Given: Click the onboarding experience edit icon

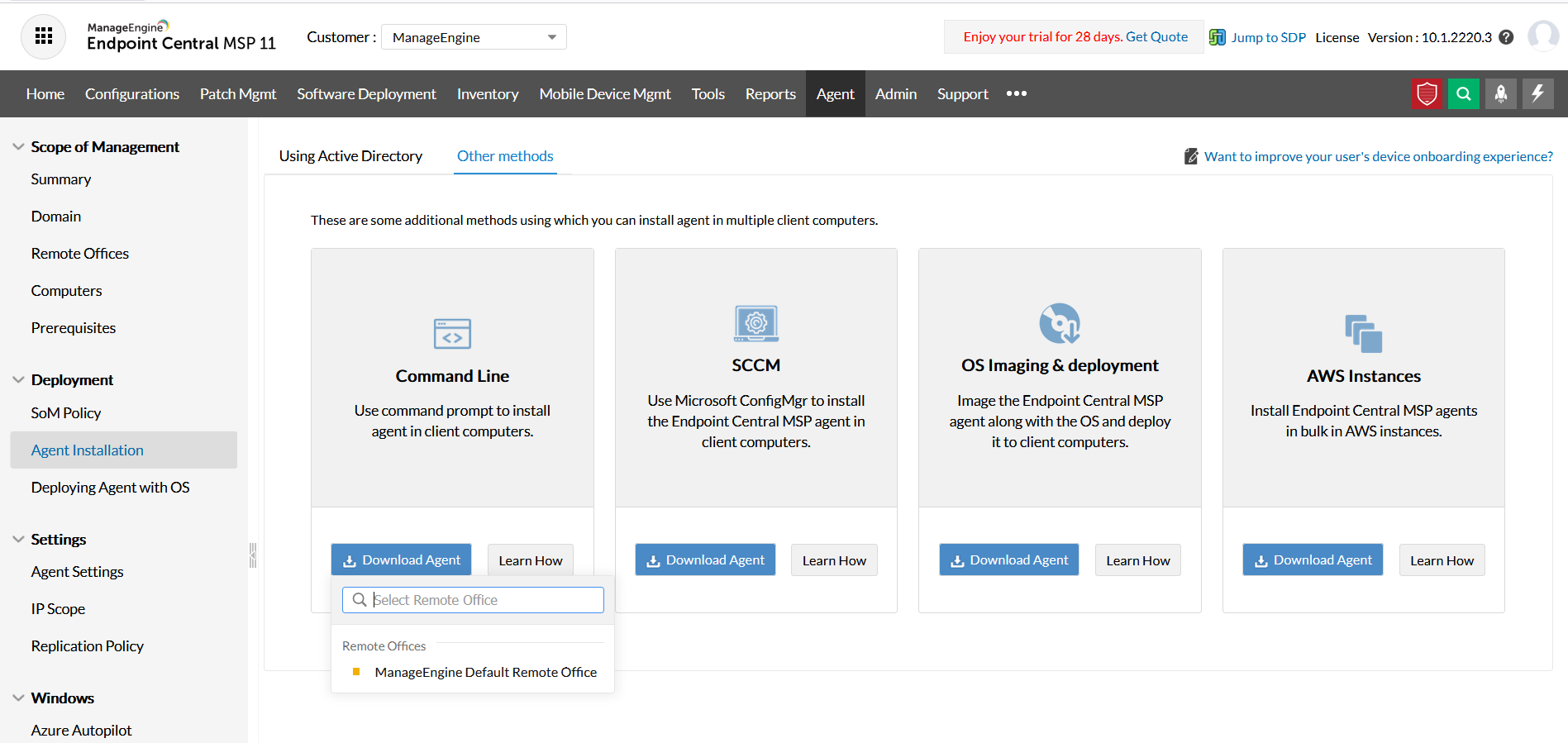Looking at the screenshot, I should (x=1191, y=156).
